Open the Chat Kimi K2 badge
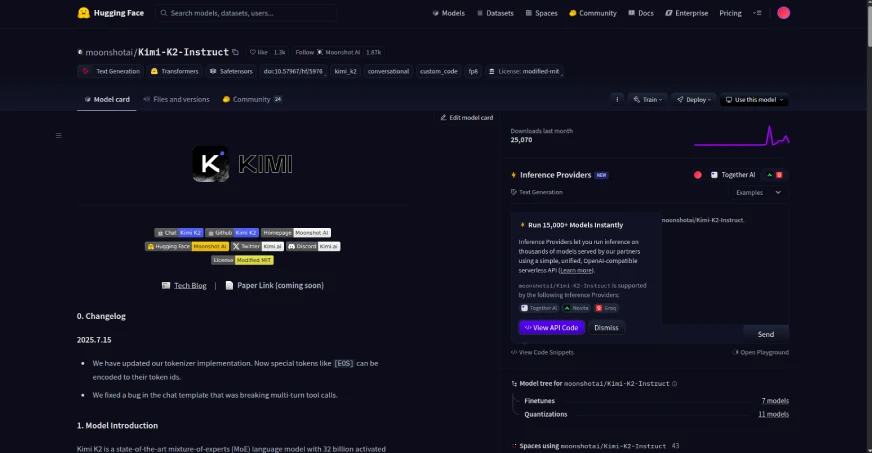This screenshot has width=872, height=453. pyautogui.click(x=179, y=232)
